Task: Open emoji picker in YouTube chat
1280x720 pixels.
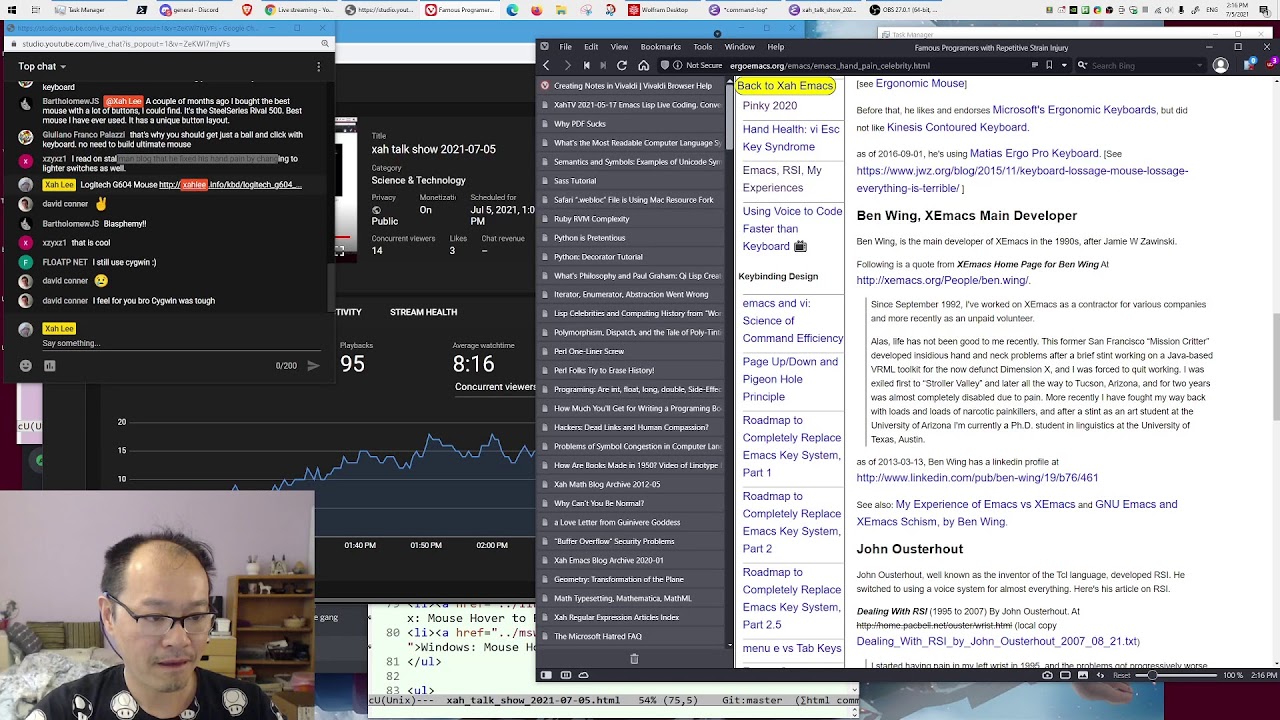Action: point(26,366)
